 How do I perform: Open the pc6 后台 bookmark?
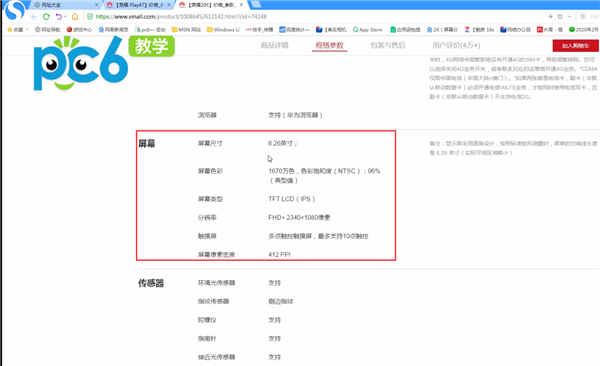[x=150, y=29]
